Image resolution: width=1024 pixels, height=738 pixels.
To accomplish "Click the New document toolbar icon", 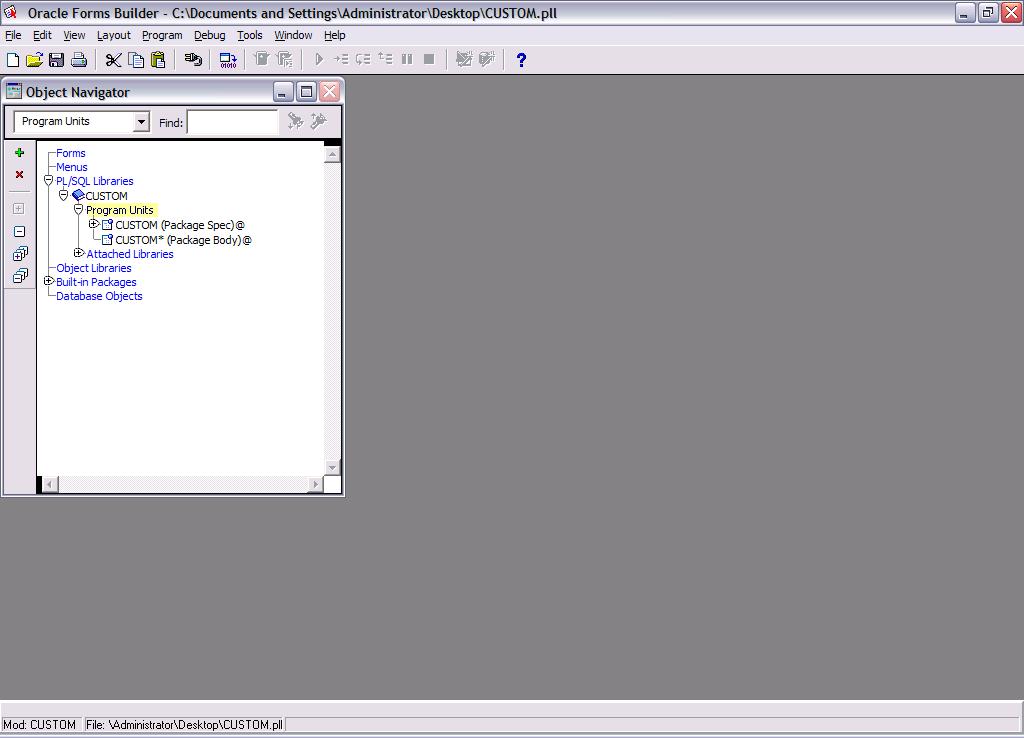I will point(13,60).
